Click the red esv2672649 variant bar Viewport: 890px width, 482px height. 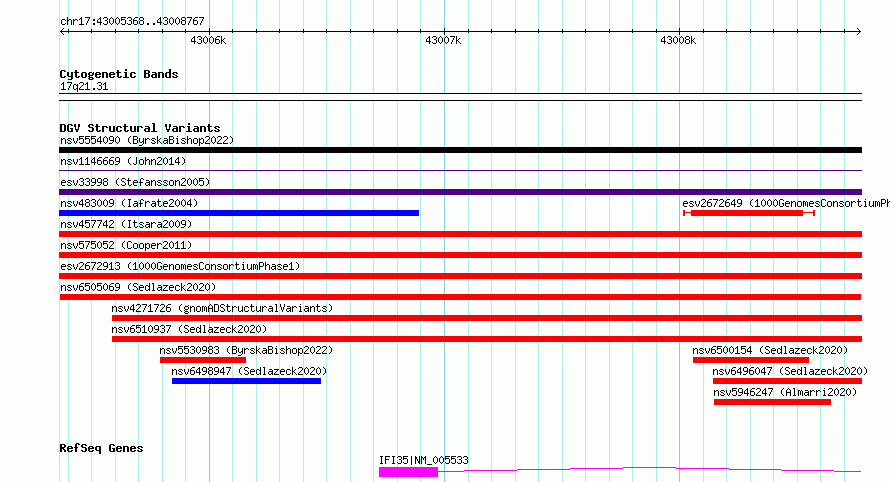749,213
